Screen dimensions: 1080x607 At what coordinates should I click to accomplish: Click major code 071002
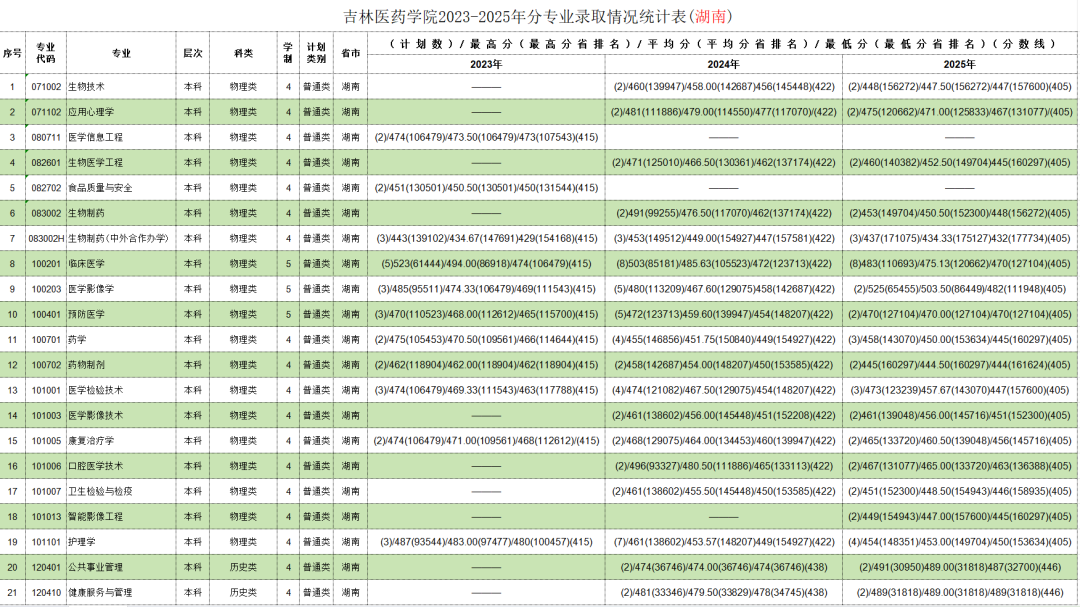(46, 87)
